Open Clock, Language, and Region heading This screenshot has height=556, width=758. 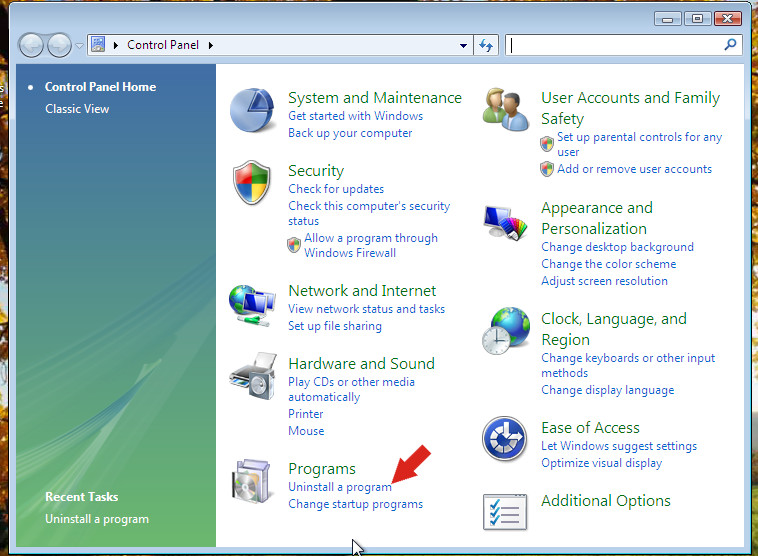coord(613,329)
